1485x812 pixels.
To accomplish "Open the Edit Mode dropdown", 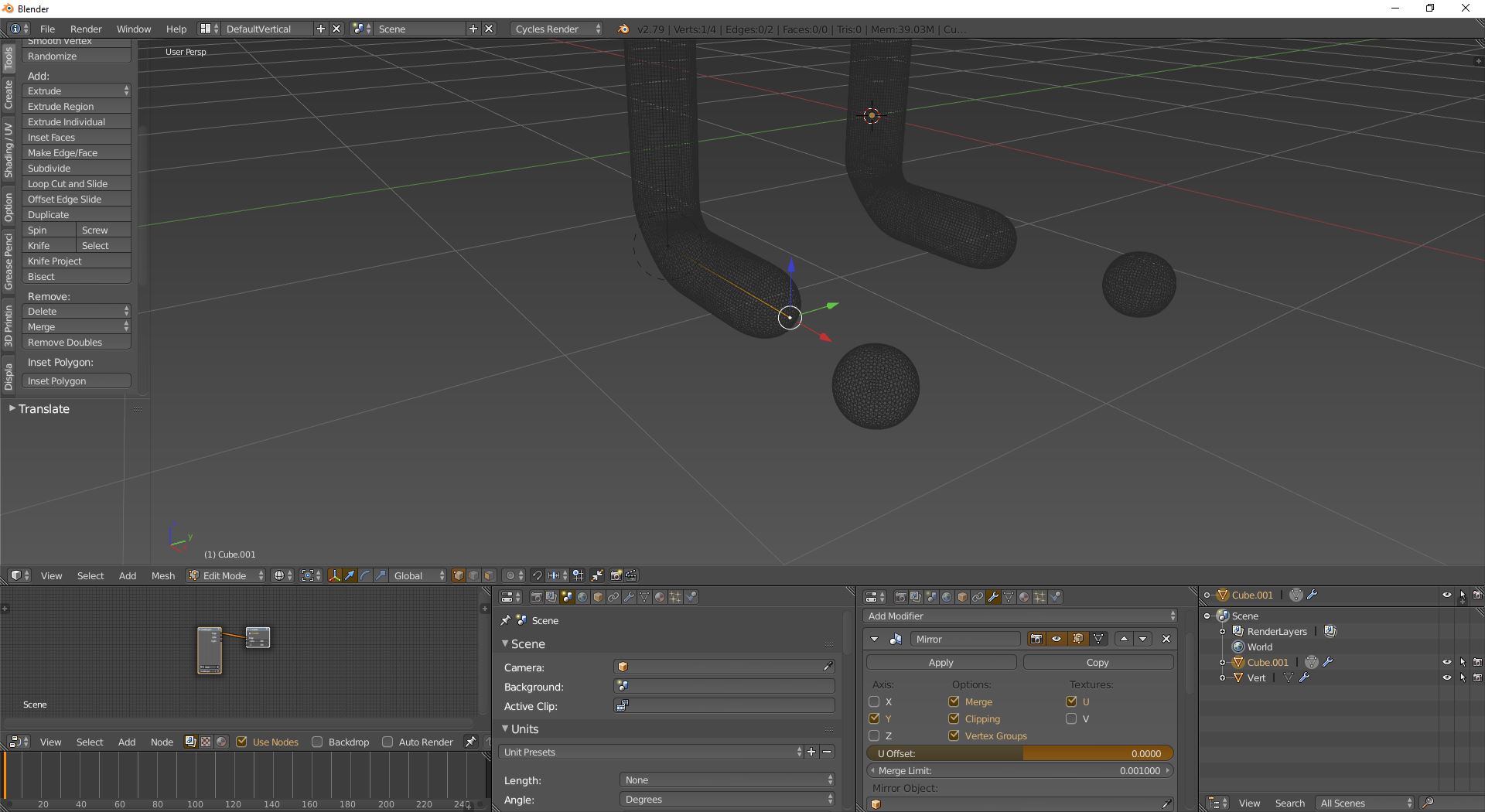I will (226, 575).
